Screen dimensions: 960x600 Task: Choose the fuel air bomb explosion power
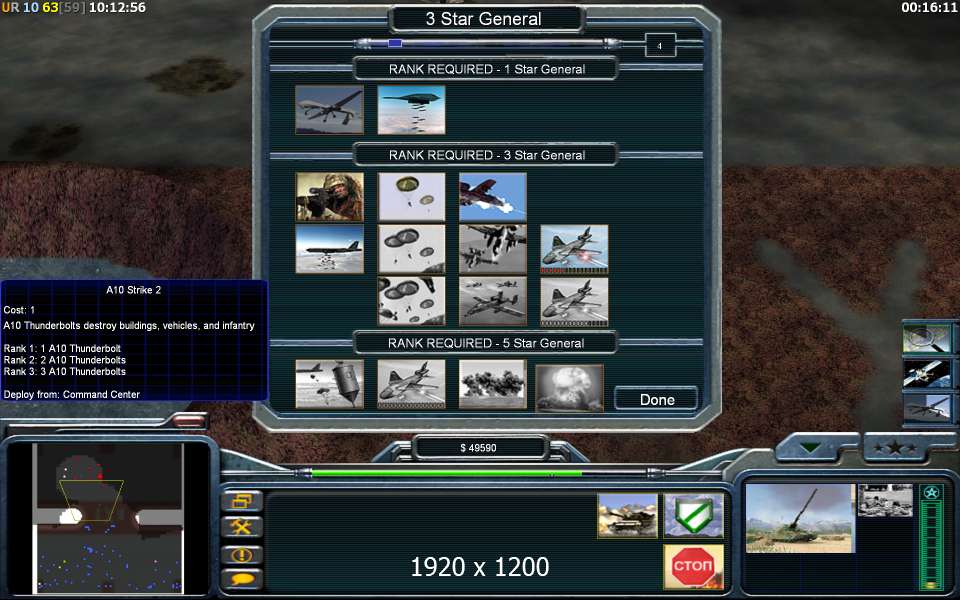[493, 384]
